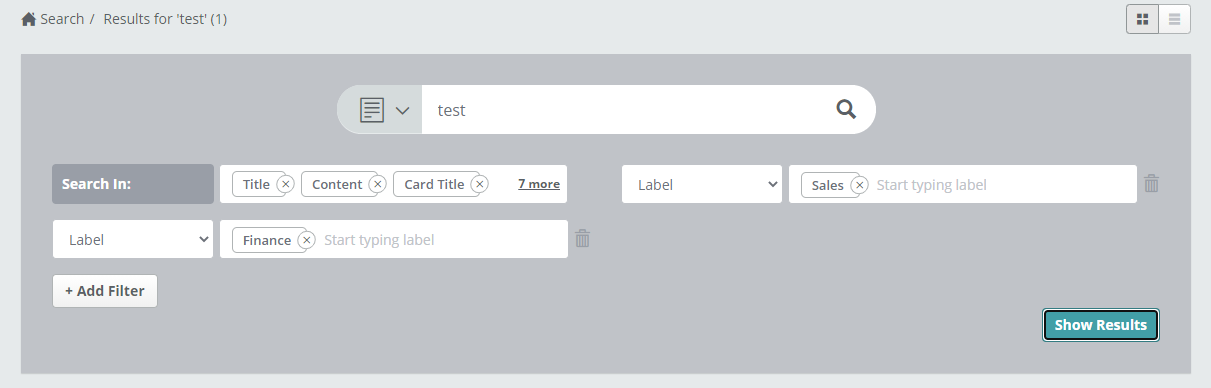Switch to list view layout
The image size is (1211, 388).
[1174, 19]
